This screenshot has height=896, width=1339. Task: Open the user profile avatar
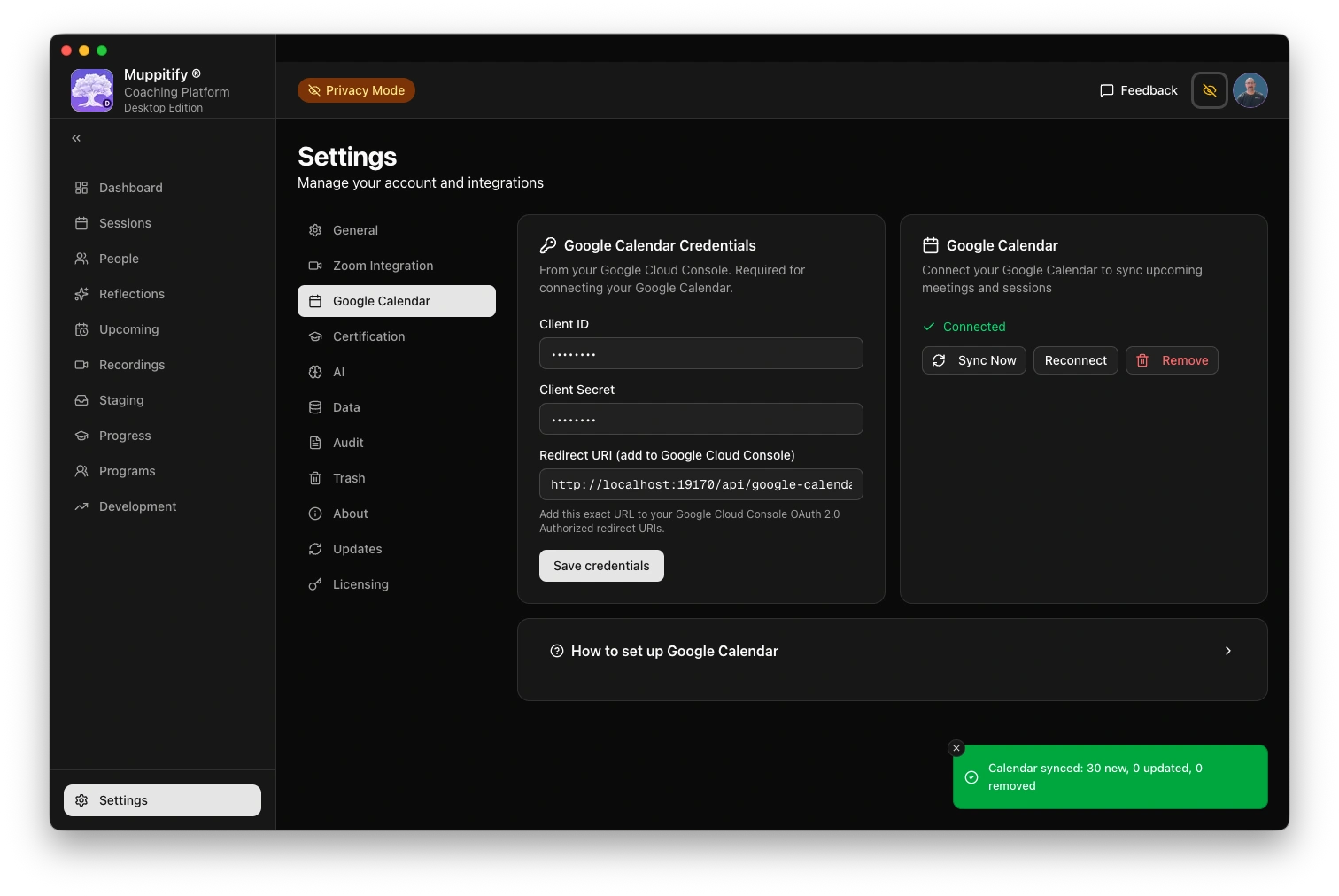pos(1250,90)
